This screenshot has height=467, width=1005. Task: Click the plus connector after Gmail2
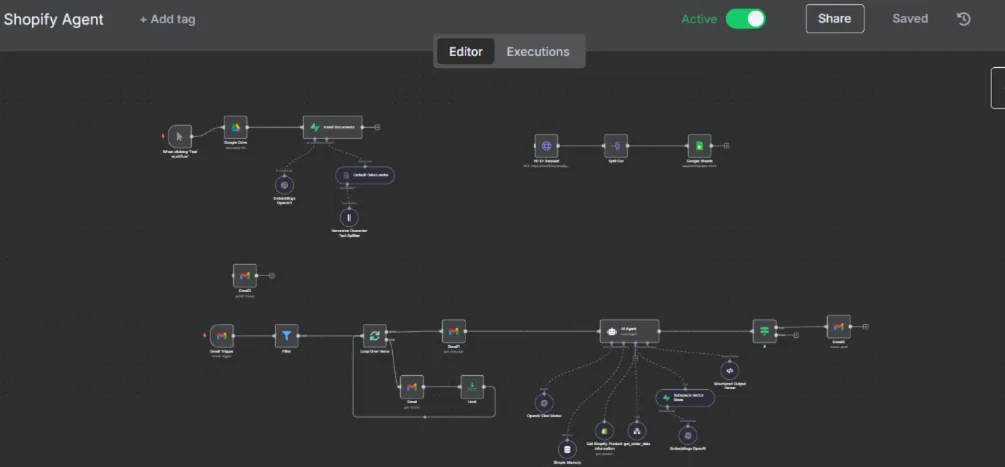272,275
